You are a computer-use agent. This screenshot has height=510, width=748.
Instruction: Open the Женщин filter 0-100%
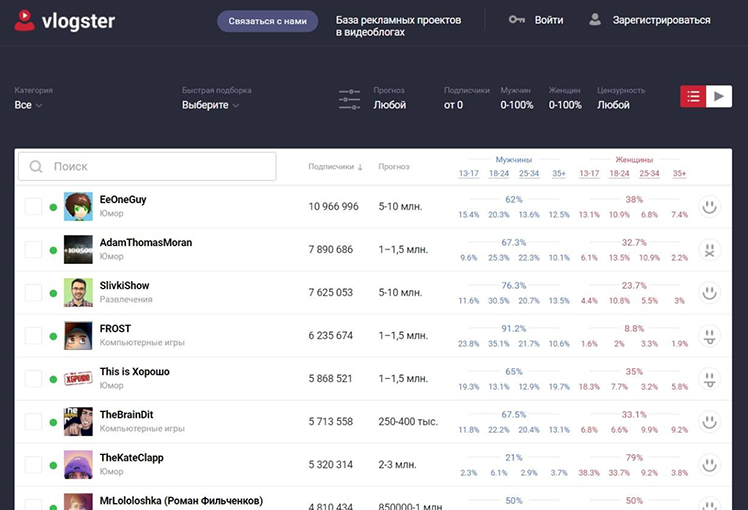(565, 105)
